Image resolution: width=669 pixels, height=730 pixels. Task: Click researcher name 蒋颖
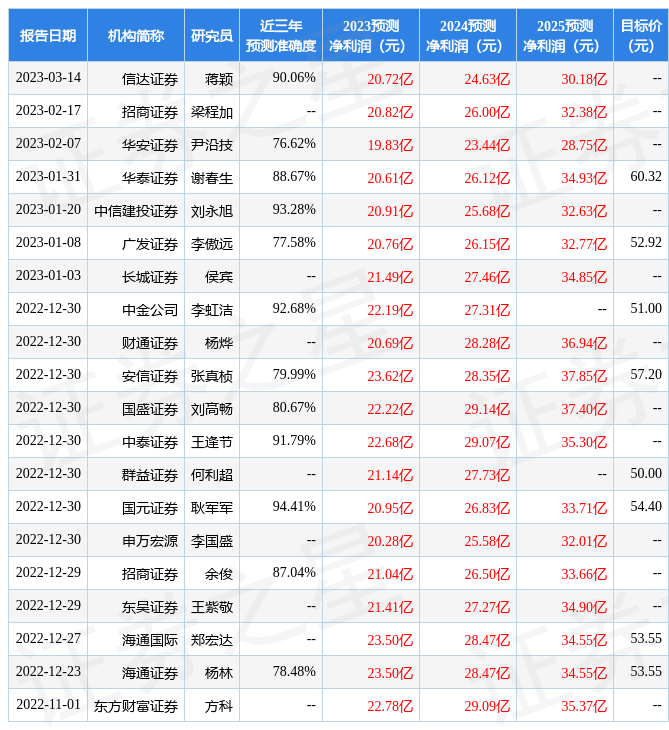click(x=219, y=79)
